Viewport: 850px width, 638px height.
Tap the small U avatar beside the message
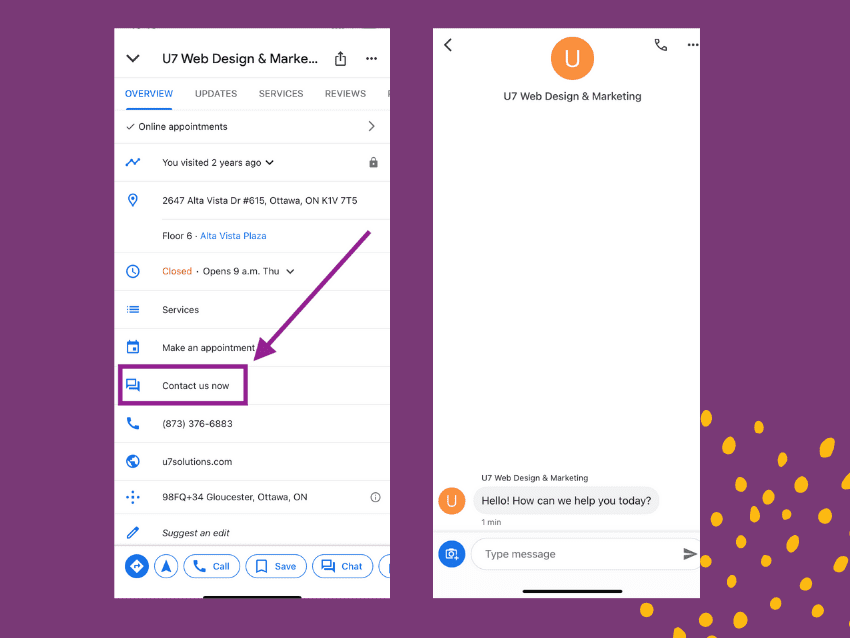[452, 501]
